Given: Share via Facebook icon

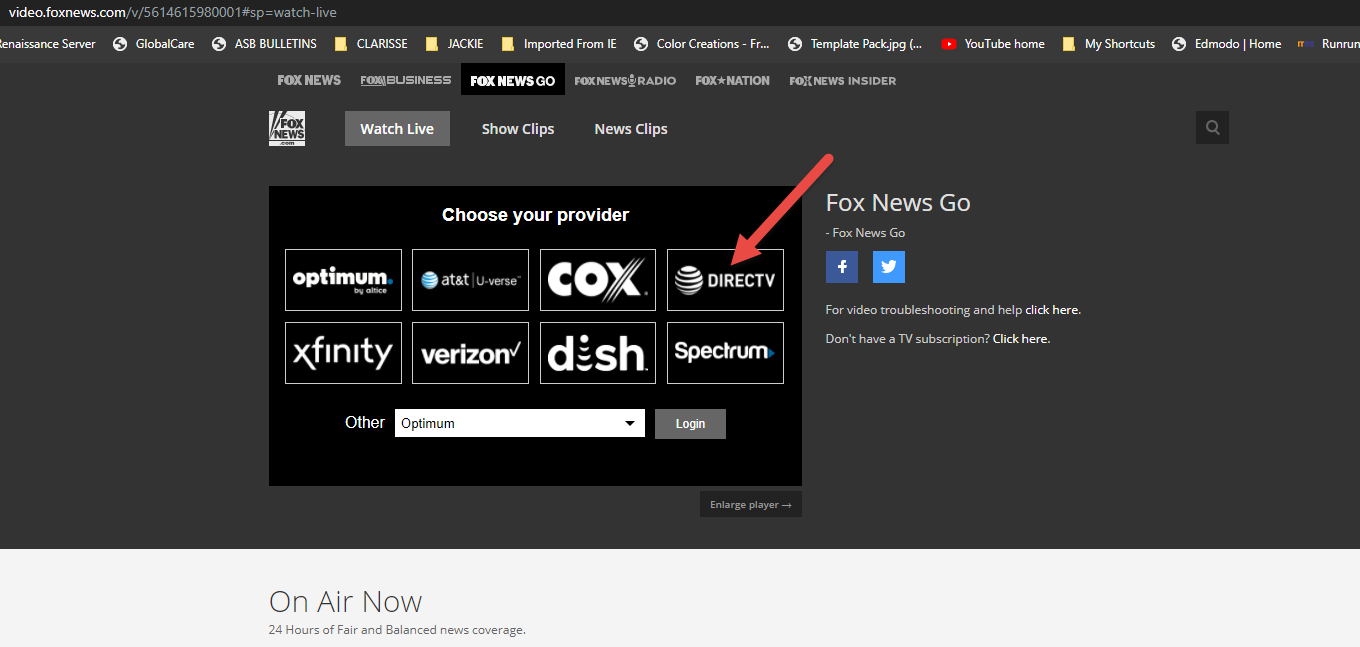Looking at the screenshot, I should pos(842,267).
